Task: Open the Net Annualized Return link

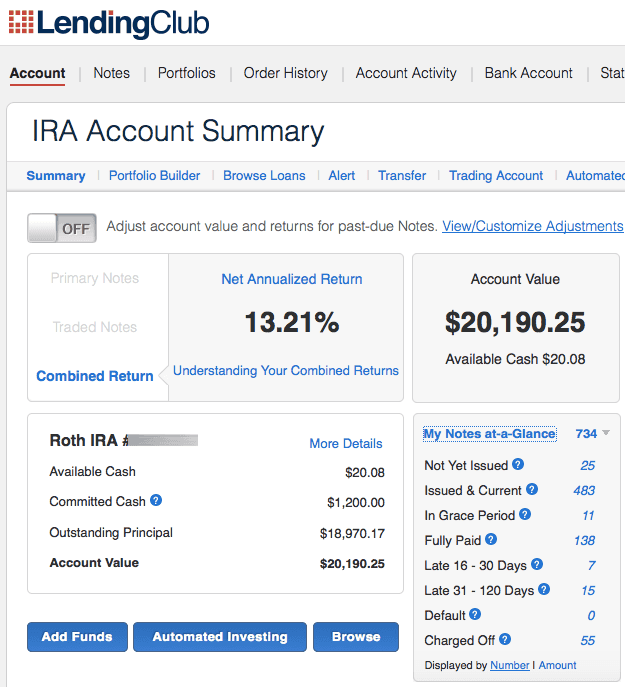Action: (x=292, y=279)
